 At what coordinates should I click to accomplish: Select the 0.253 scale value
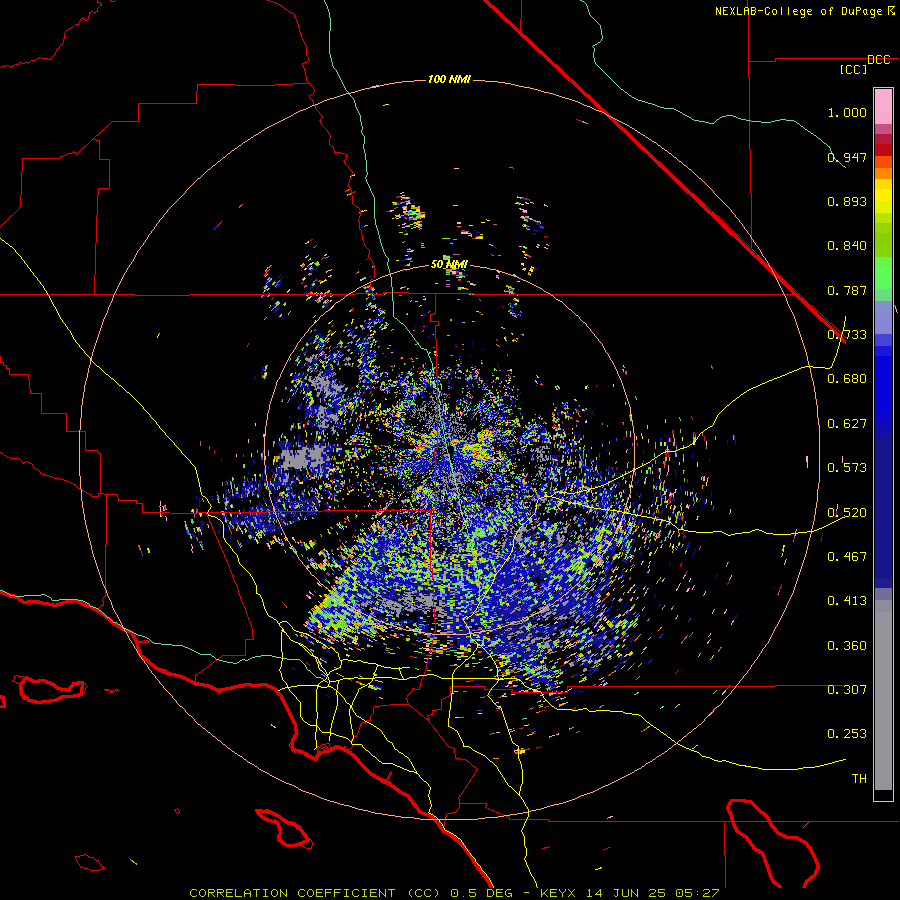click(x=847, y=734)
